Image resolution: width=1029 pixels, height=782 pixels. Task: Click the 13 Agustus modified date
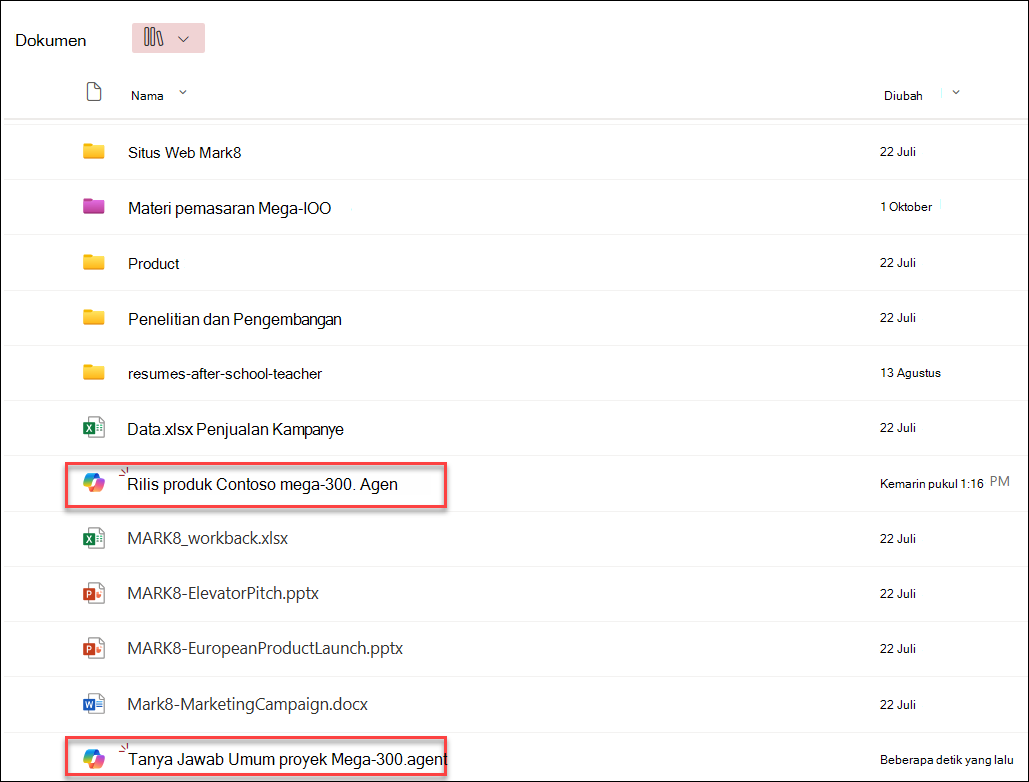pyautogui.click(x=910, y=373)
